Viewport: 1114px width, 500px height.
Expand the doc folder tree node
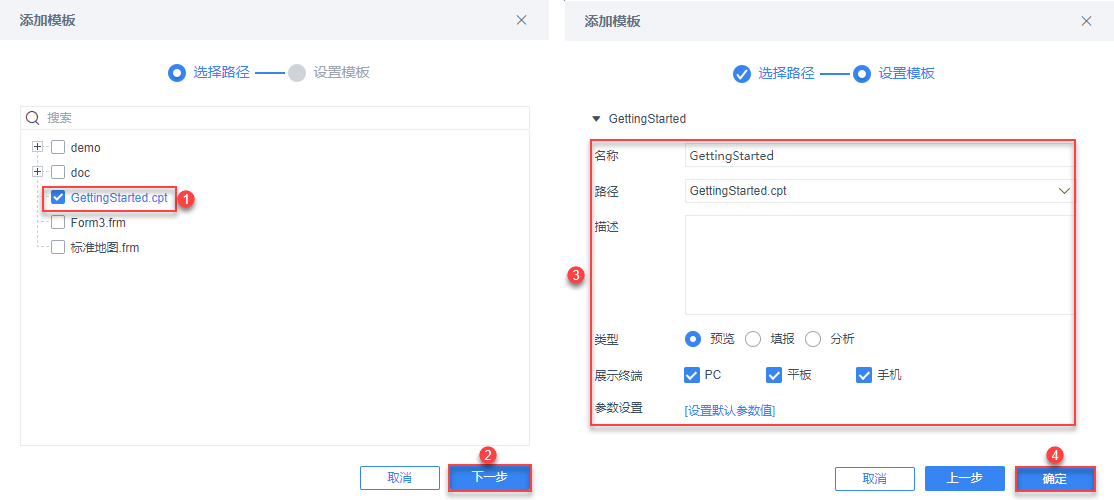pyautogui.click(x=38, y=171)
